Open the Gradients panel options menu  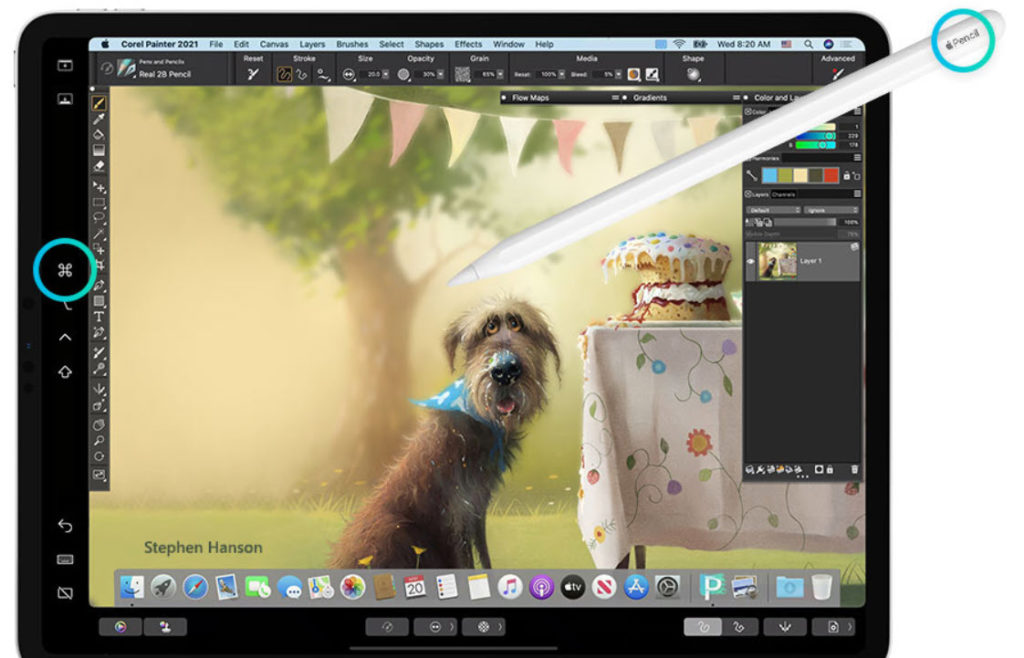[736, 98]
